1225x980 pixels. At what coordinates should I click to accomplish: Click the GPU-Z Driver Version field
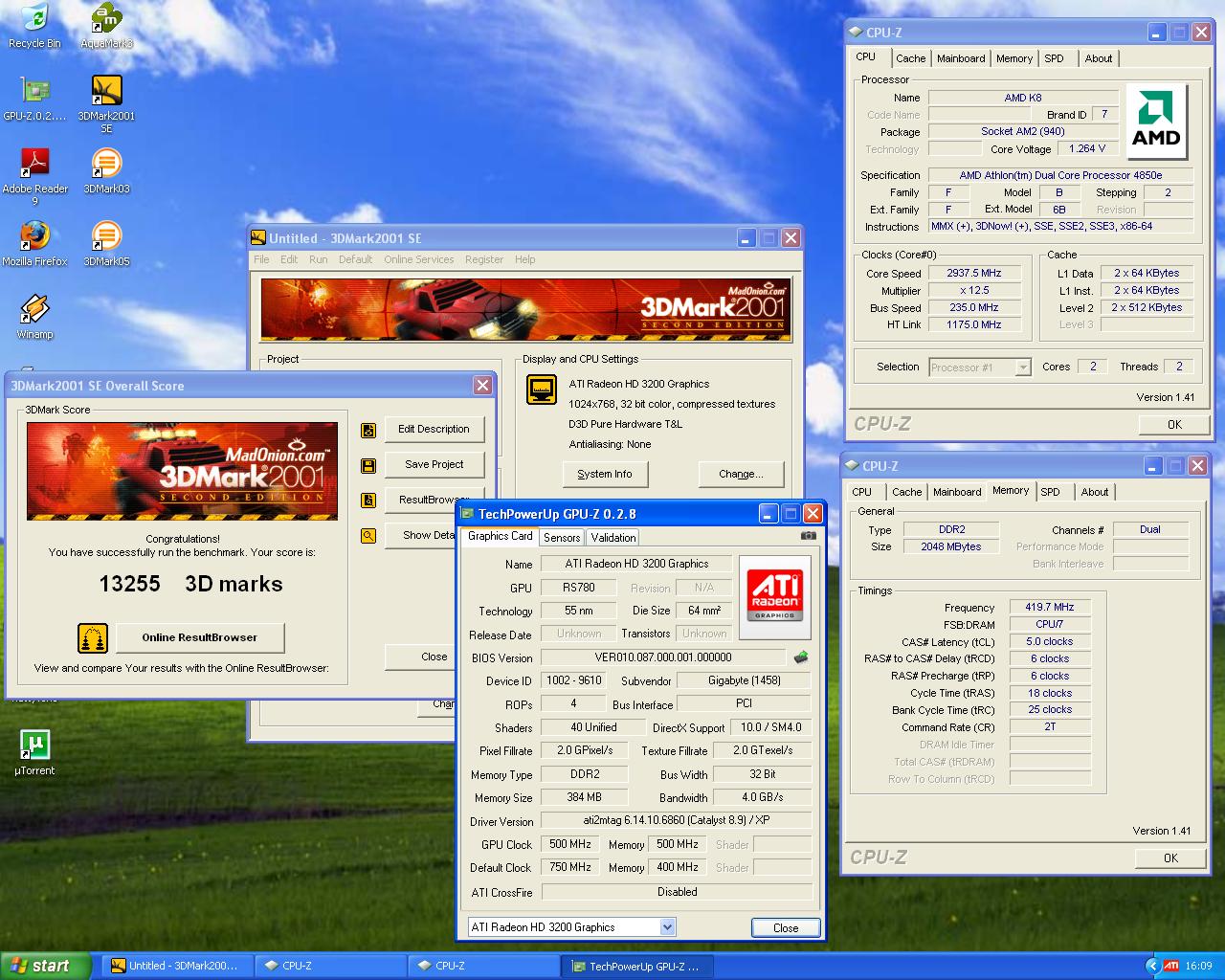(676, 820)
